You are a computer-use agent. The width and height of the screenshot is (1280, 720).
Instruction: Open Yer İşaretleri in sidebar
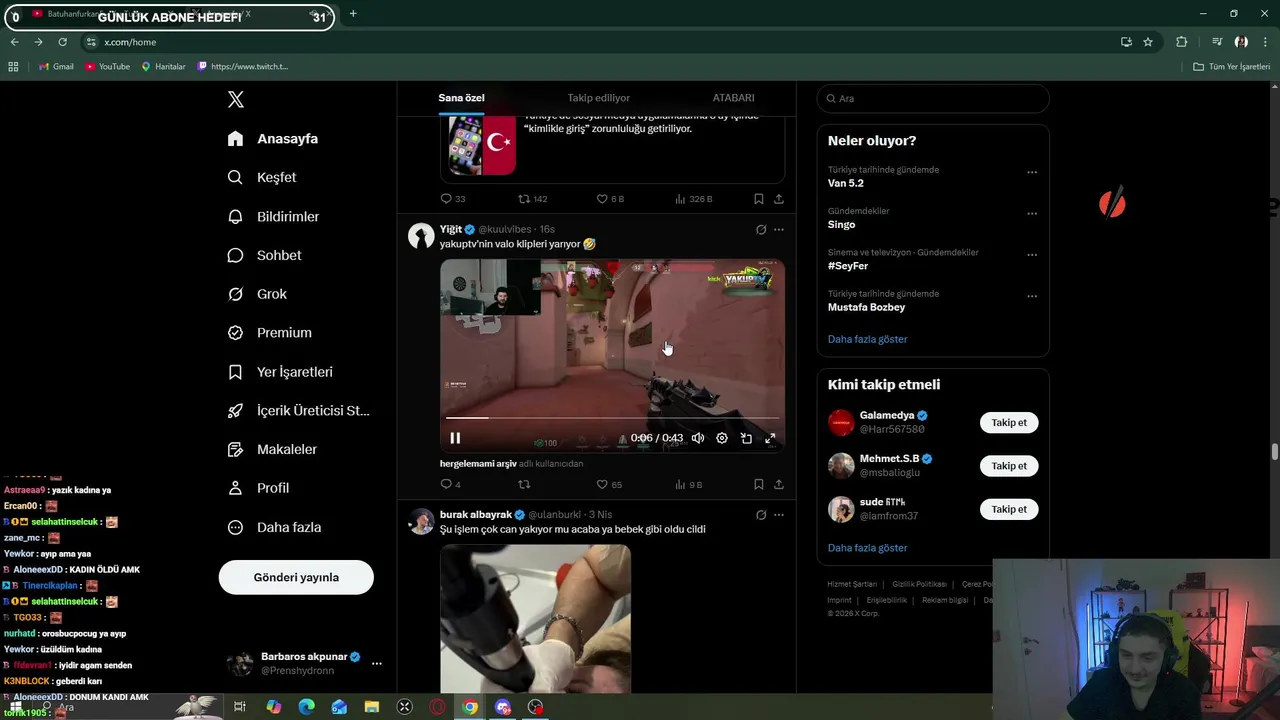tap(280, 372)
